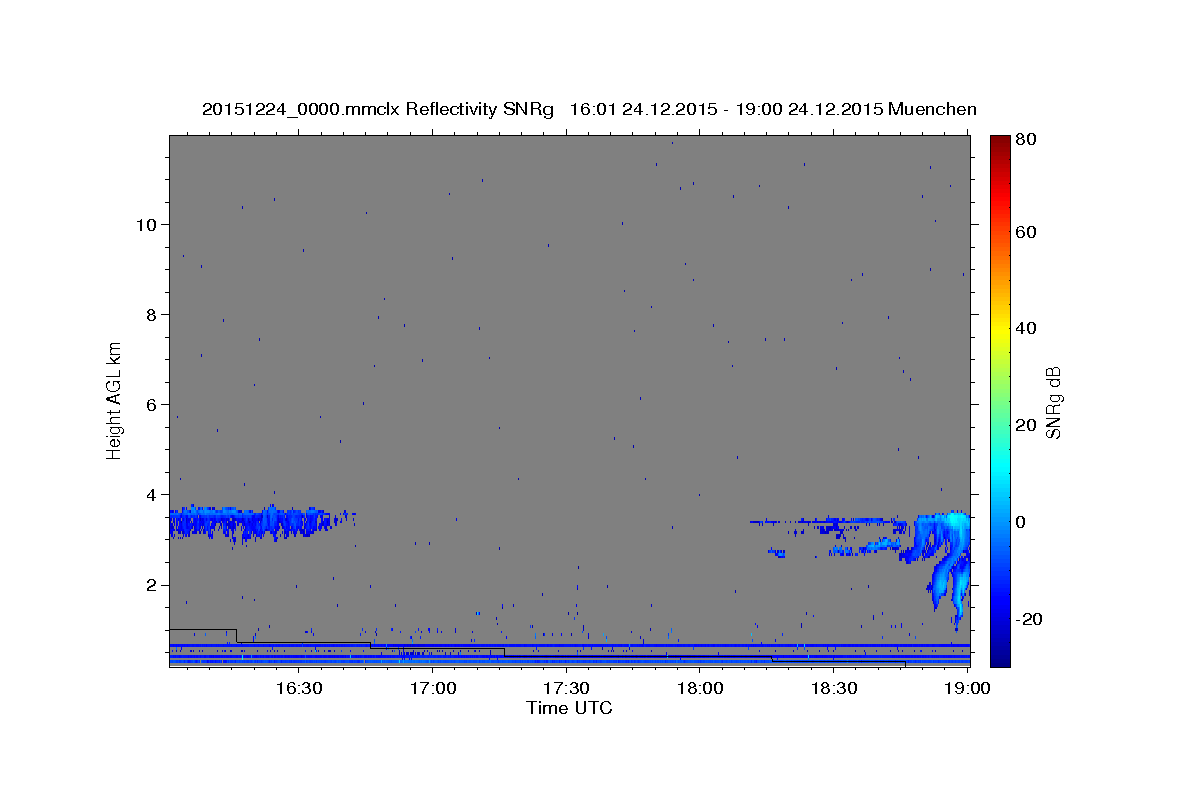The width and height of the screenshot is (1200, 800).
Task: Click the 19:00 tick label on time axis
Action: 967,688
